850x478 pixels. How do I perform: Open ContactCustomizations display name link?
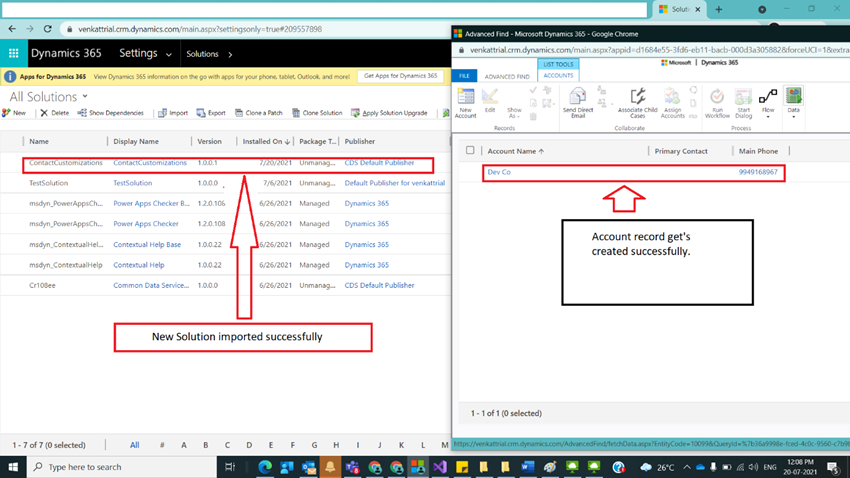tap(150, 163)
